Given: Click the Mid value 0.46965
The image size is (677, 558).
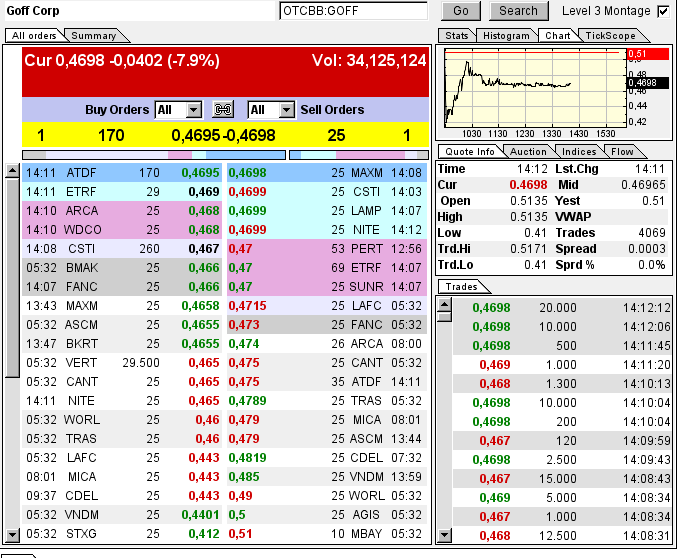Looking at the screenshot, I should [643, 185].
